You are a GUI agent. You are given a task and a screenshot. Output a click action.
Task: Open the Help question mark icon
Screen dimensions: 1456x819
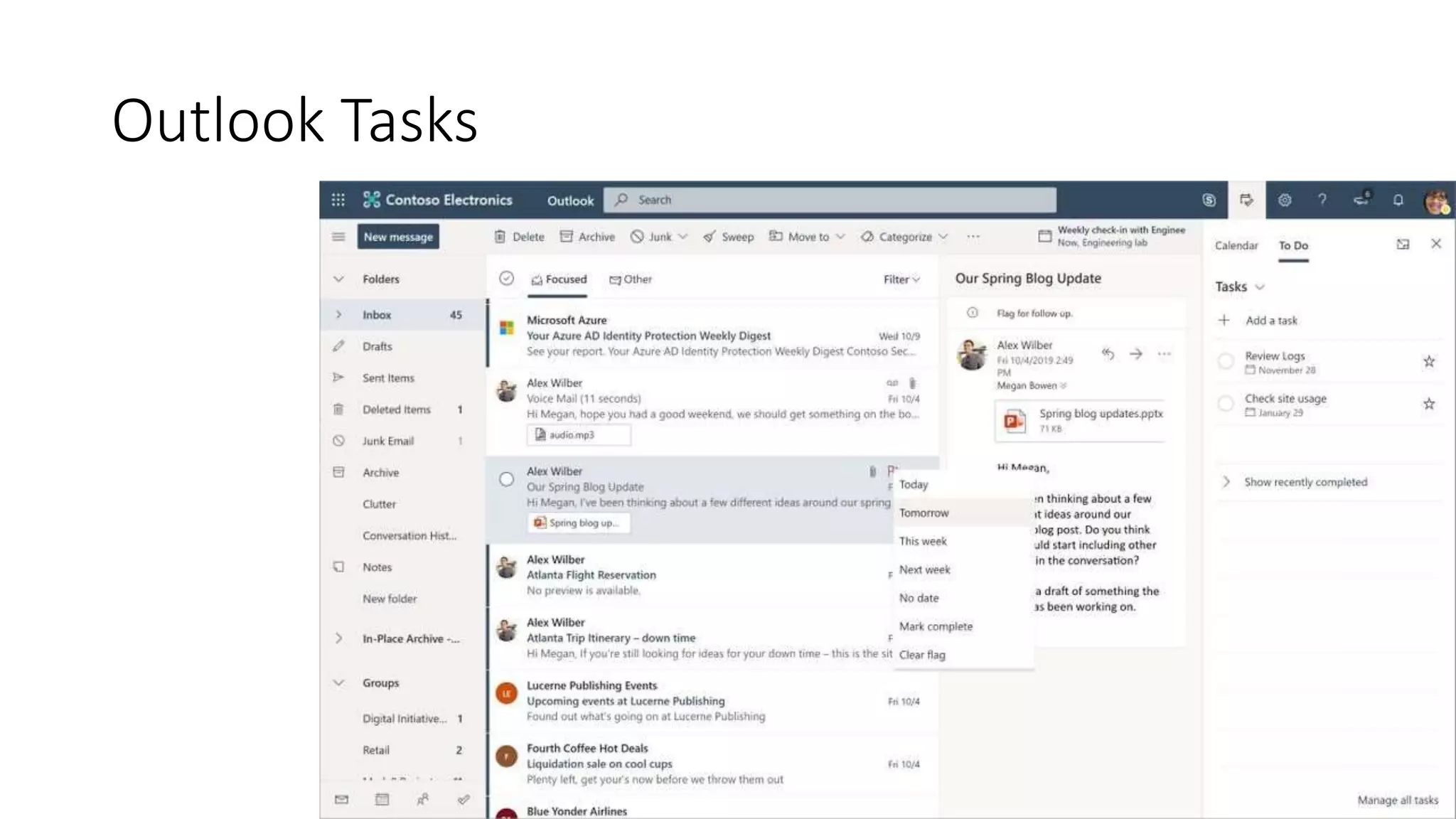pyautogui.click(x=1322, y=200)
